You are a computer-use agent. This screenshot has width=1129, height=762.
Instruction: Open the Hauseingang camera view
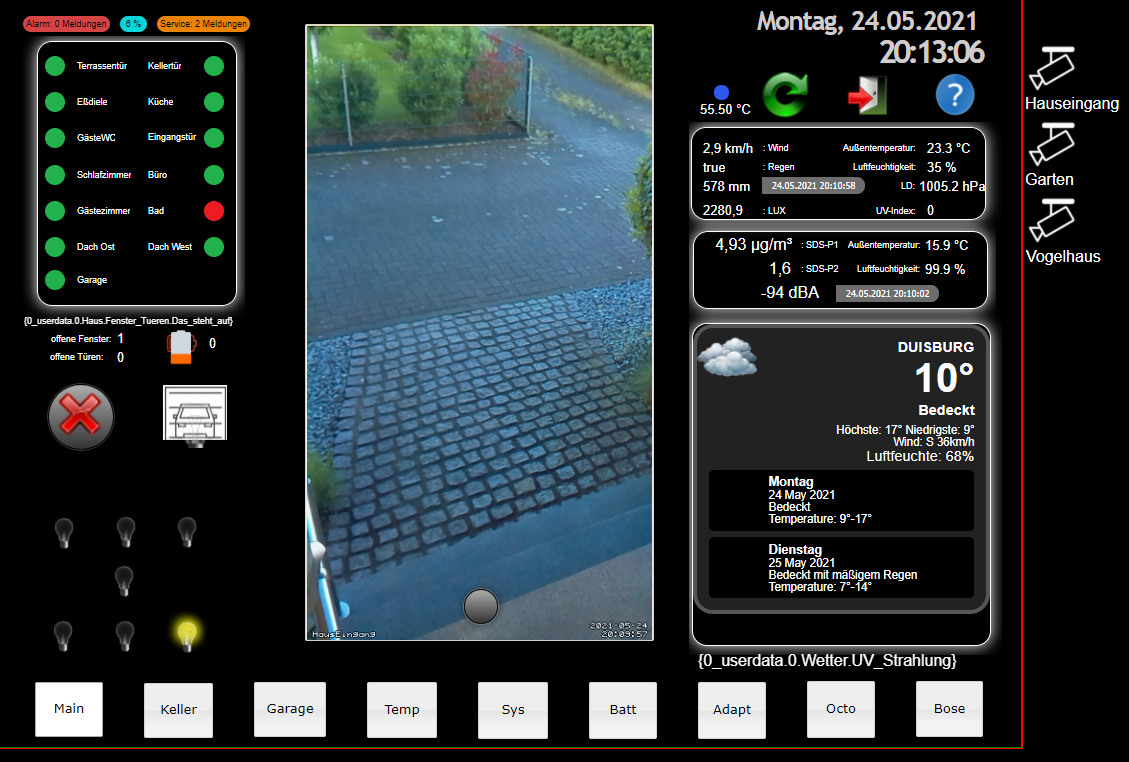(x=1052, y=68)
